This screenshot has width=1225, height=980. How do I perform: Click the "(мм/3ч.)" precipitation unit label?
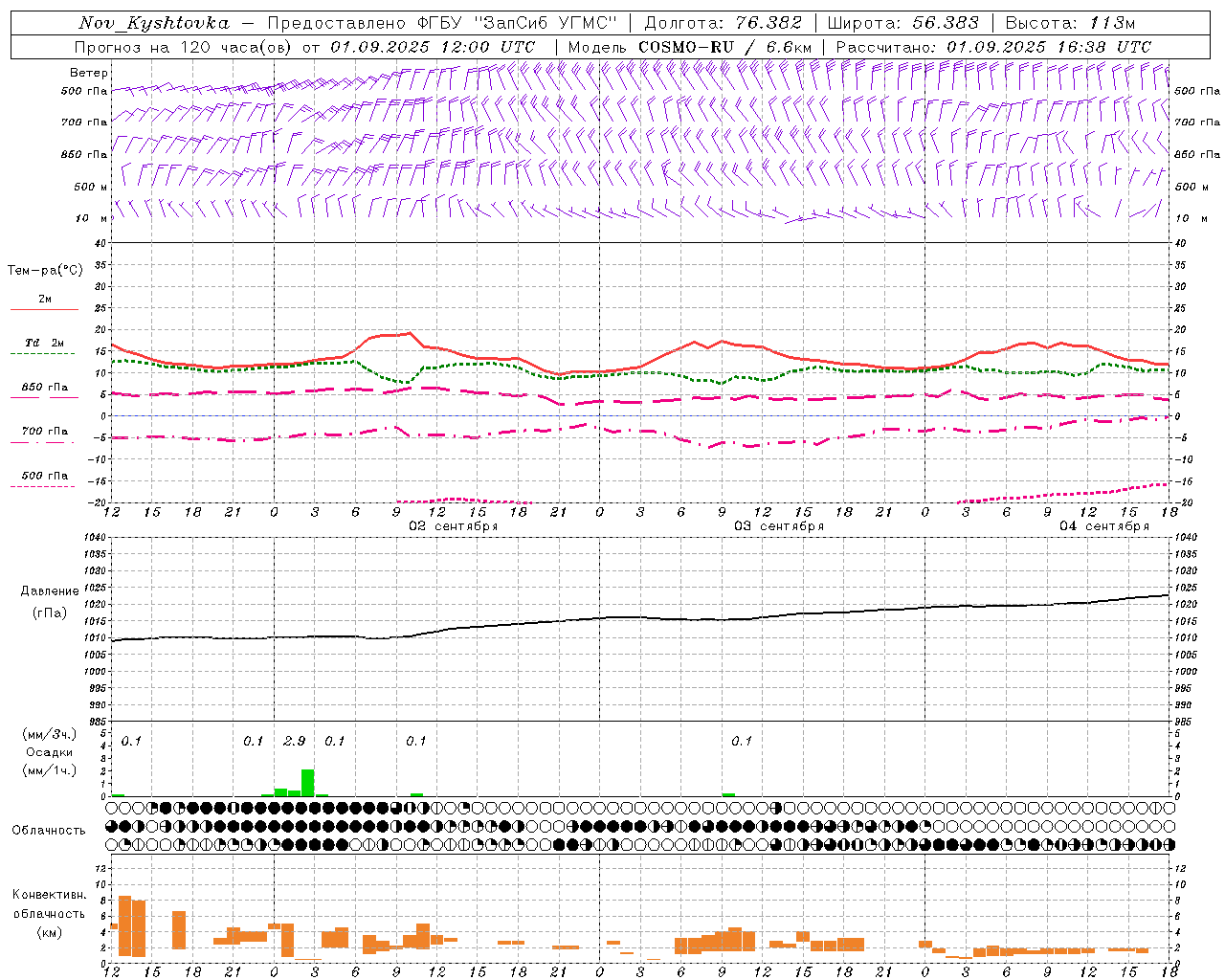pyautogui.click(x=50, y=734)
